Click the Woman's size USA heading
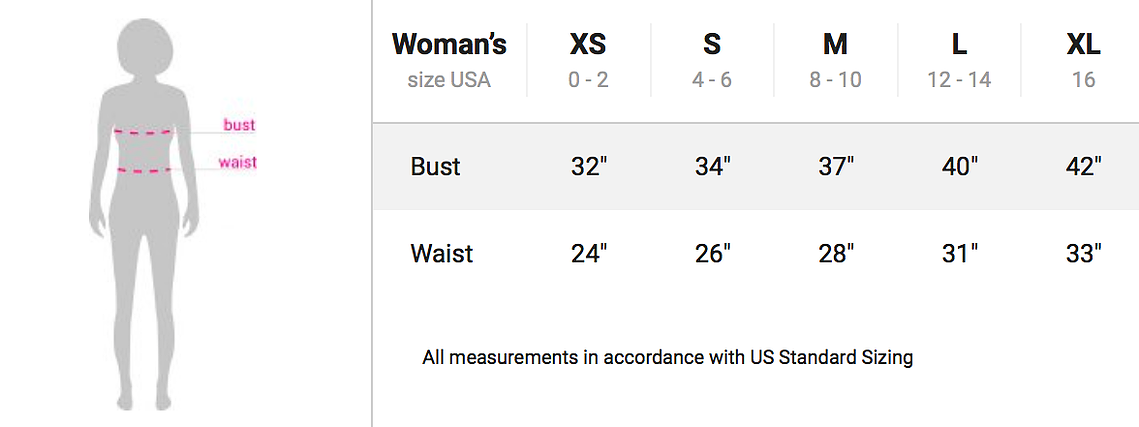This screenshot has width=1139, height=427. tap(449, 61)
